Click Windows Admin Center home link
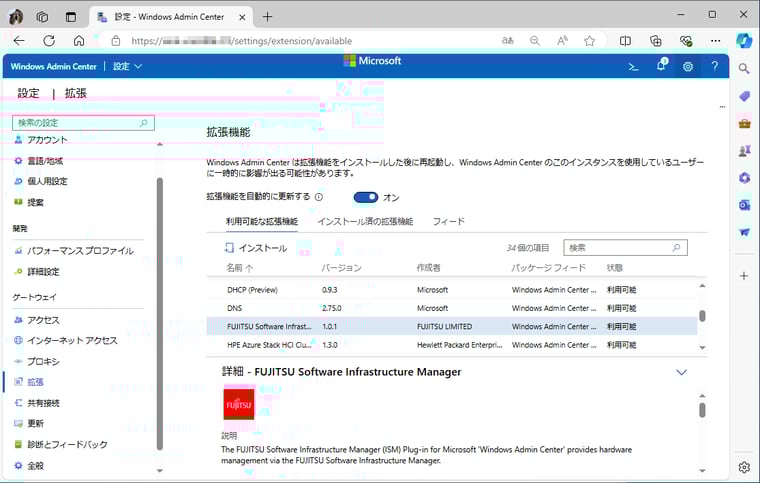The image size is (760, 483). click(54, 66)
